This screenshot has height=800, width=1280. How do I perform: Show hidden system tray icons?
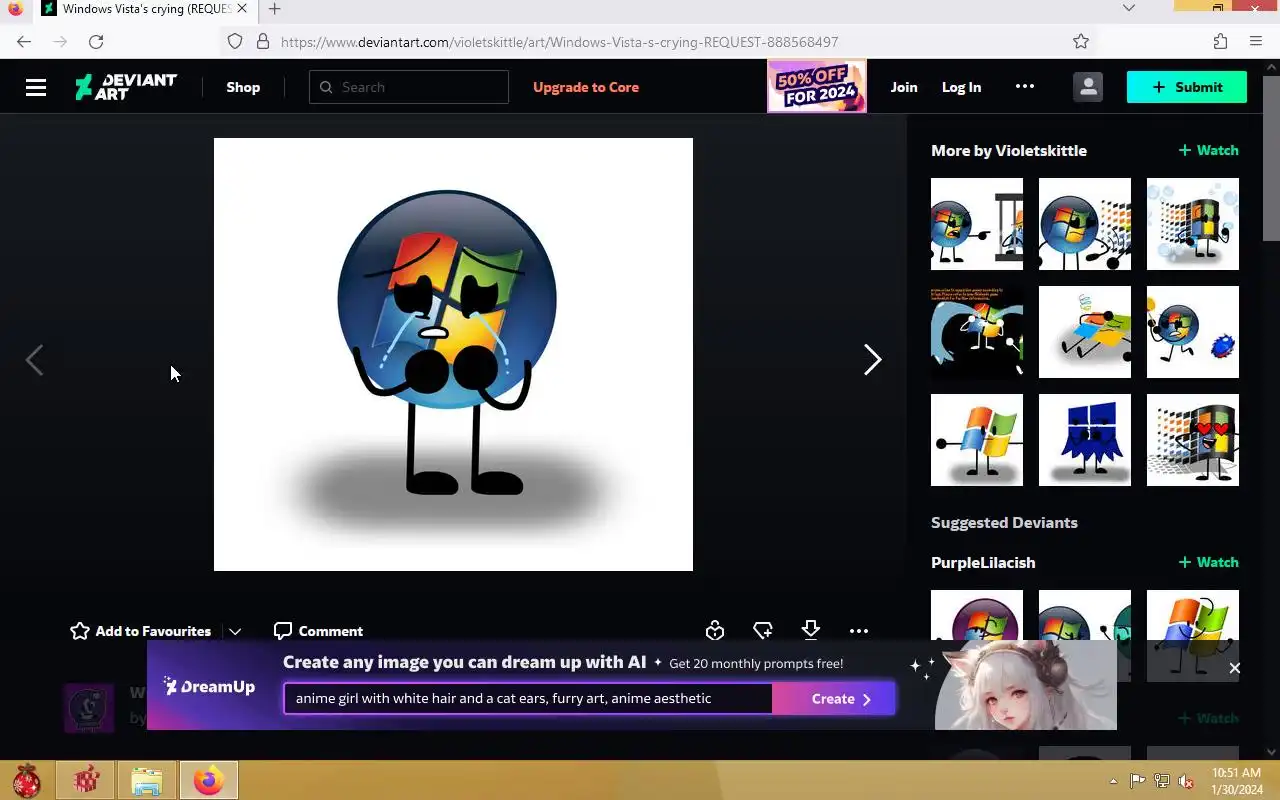point(1113,780)
